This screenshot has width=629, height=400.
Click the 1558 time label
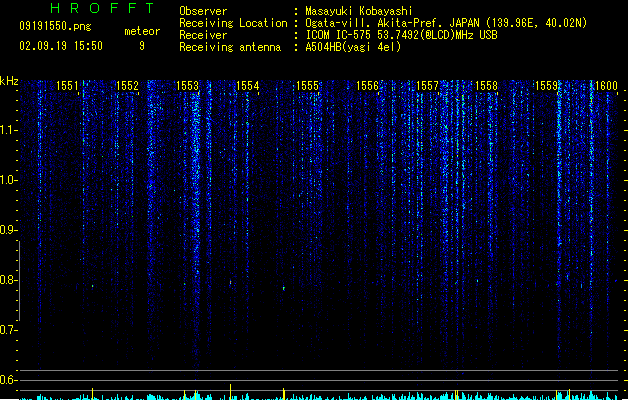[486, 86]
